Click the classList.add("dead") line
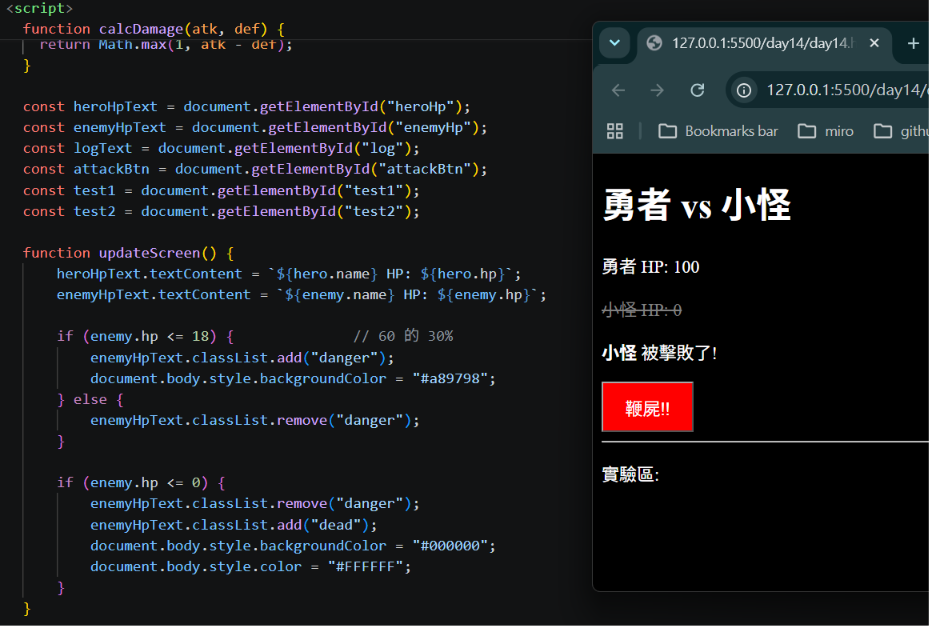Screen dimensions: 929x626 233,525
